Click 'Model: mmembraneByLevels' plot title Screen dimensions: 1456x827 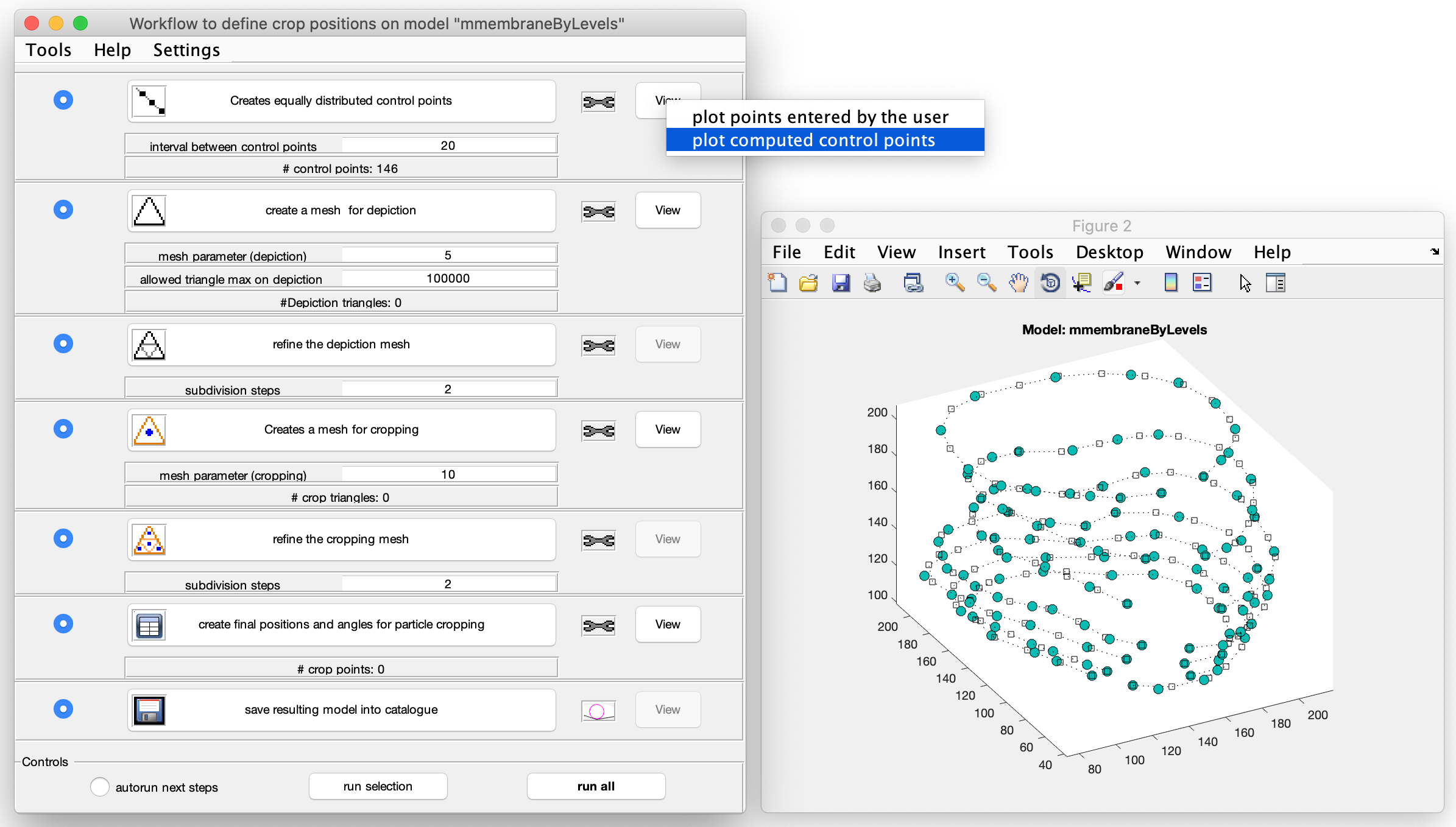1114,330
